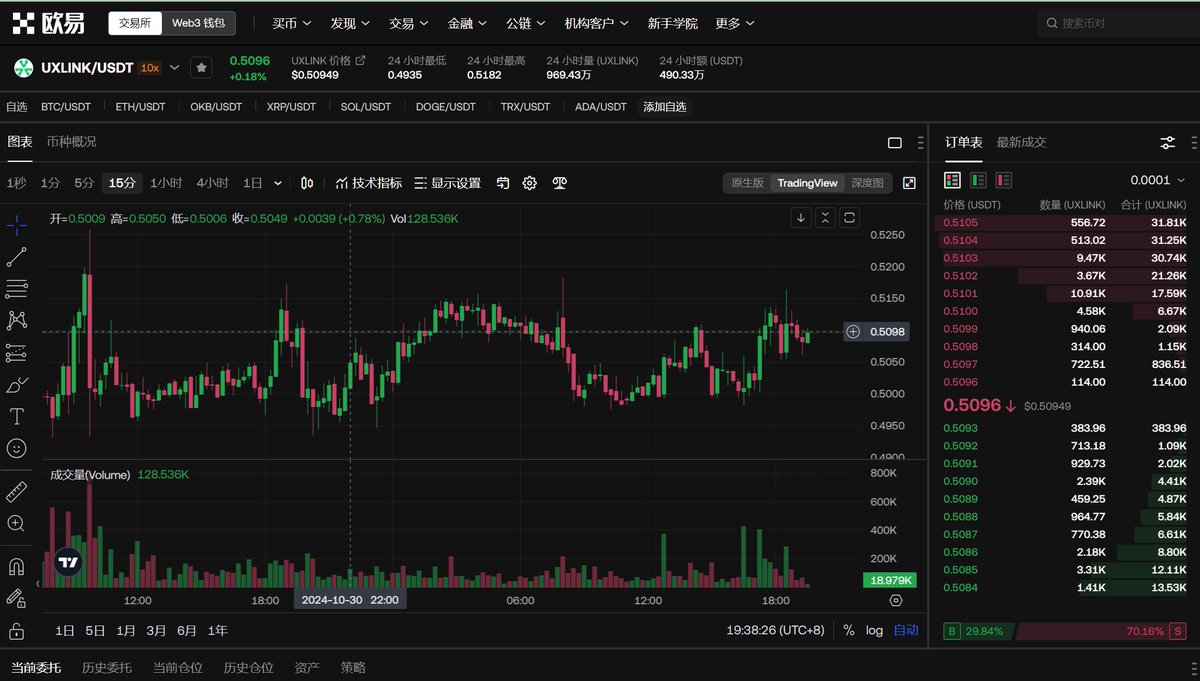Add UXLINK/USDT to favorites star
The image size is (1200, 681).
pos(201,68)
